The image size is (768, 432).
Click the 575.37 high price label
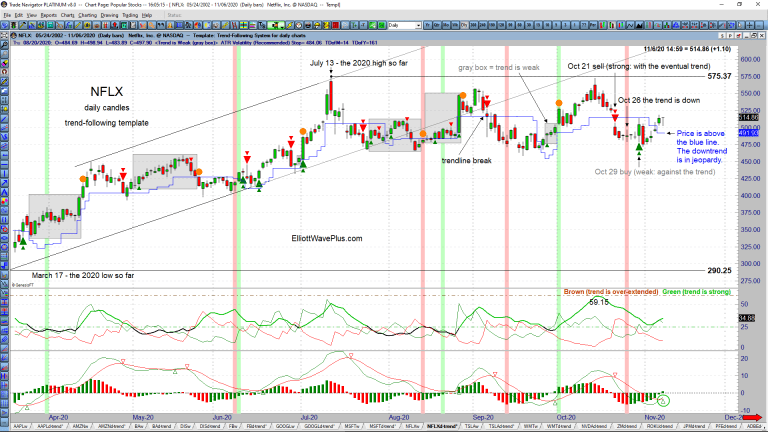720,76
